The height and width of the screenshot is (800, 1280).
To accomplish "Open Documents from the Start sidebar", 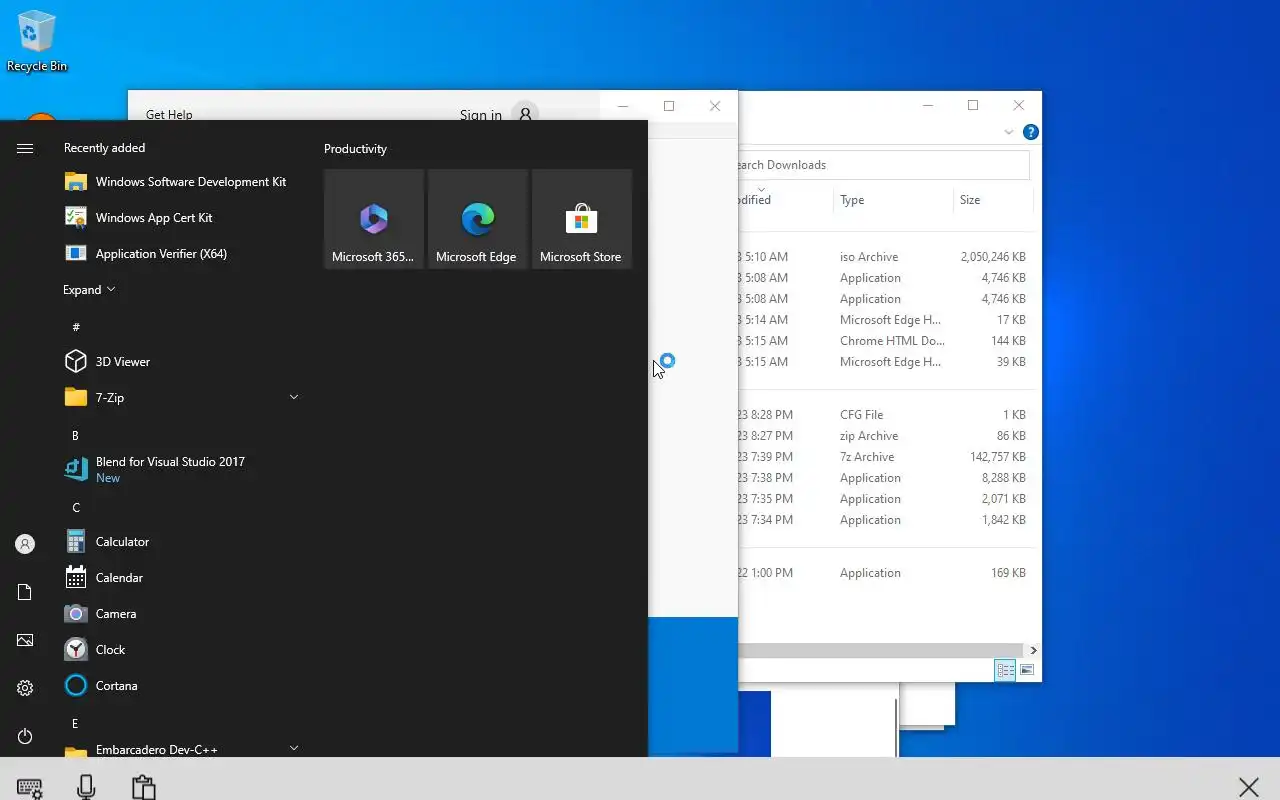I will [x=25, y=593].
